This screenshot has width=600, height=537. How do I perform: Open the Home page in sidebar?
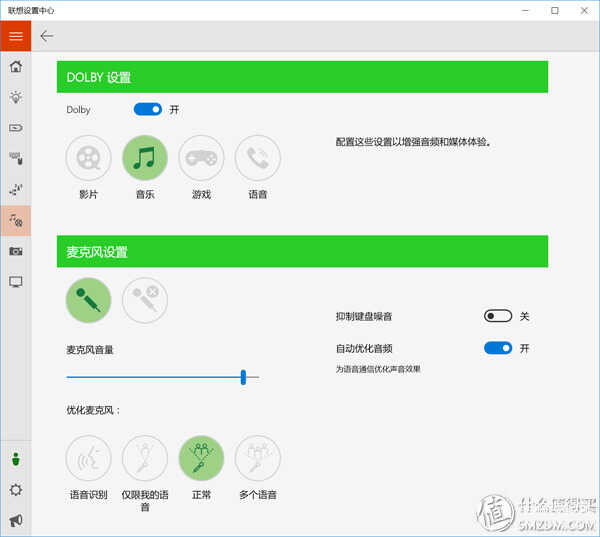[x=16, y=66]
